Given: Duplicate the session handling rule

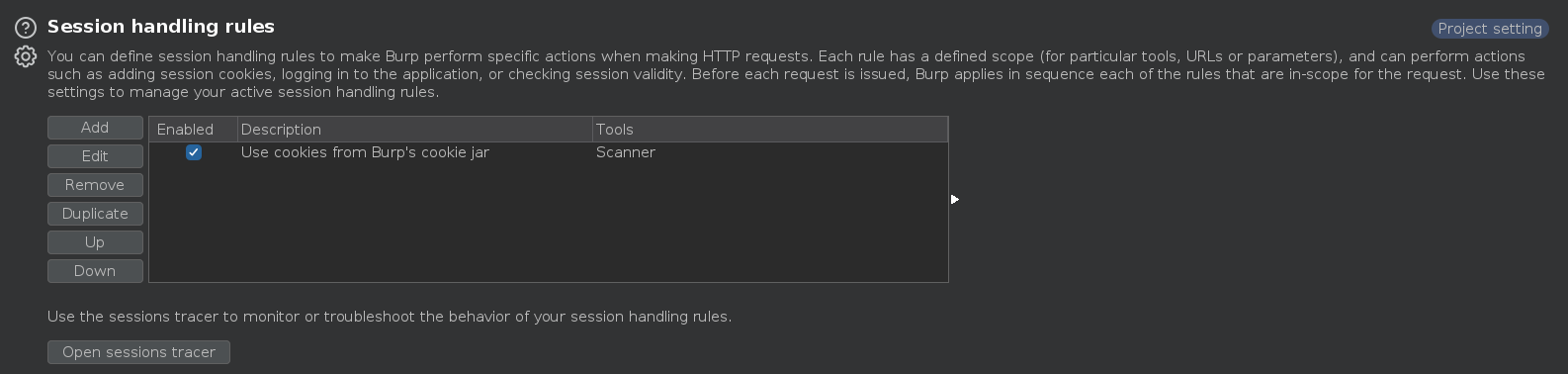Looking at the screenshot, I should pyautogui.click(x=95, y=214).
